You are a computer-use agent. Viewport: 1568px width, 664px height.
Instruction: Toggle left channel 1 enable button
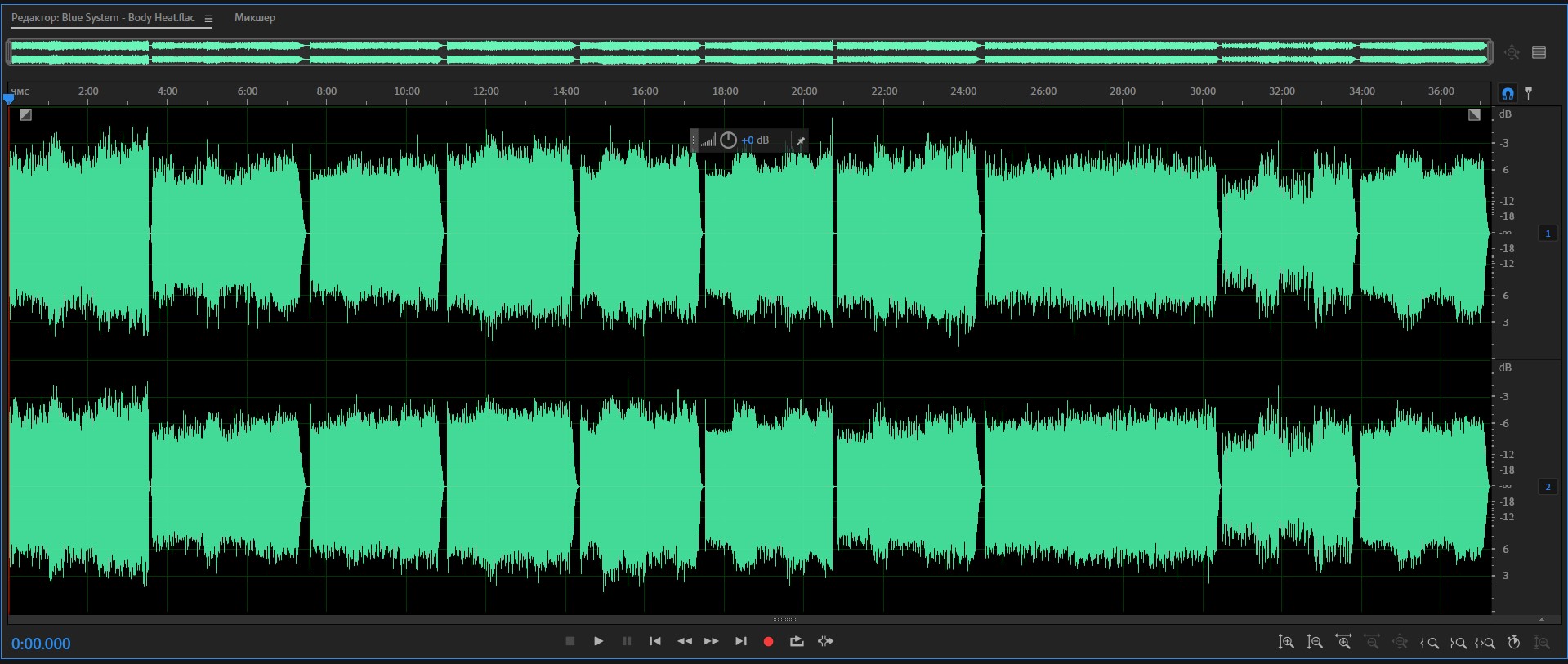point(1548,234)
